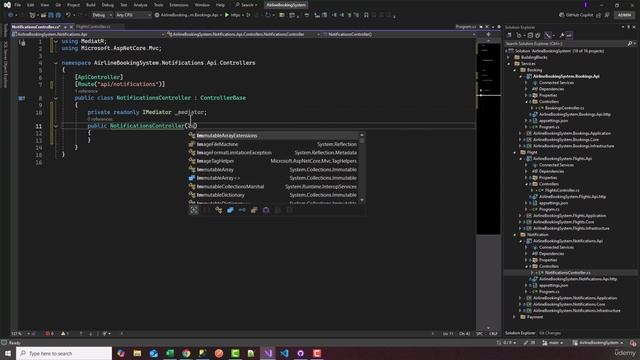This screenshot has width=640, height=360.
Task: Switch to the FlightsController.cs tab
Action: [93, 27]
